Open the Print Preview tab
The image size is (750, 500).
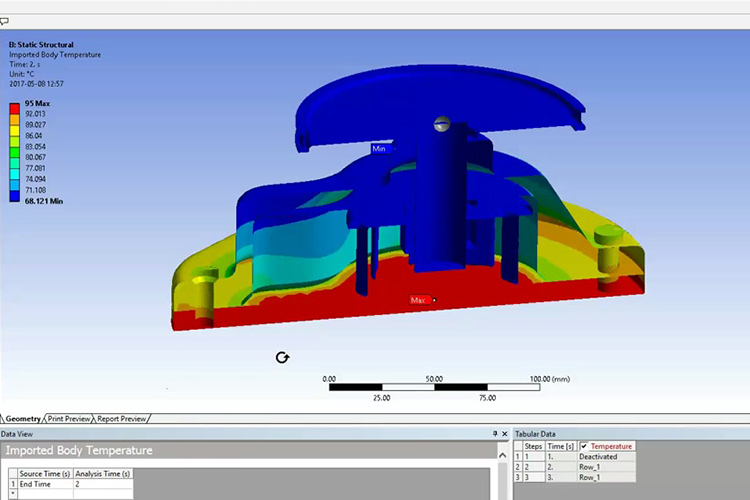(x=69, y=418)
